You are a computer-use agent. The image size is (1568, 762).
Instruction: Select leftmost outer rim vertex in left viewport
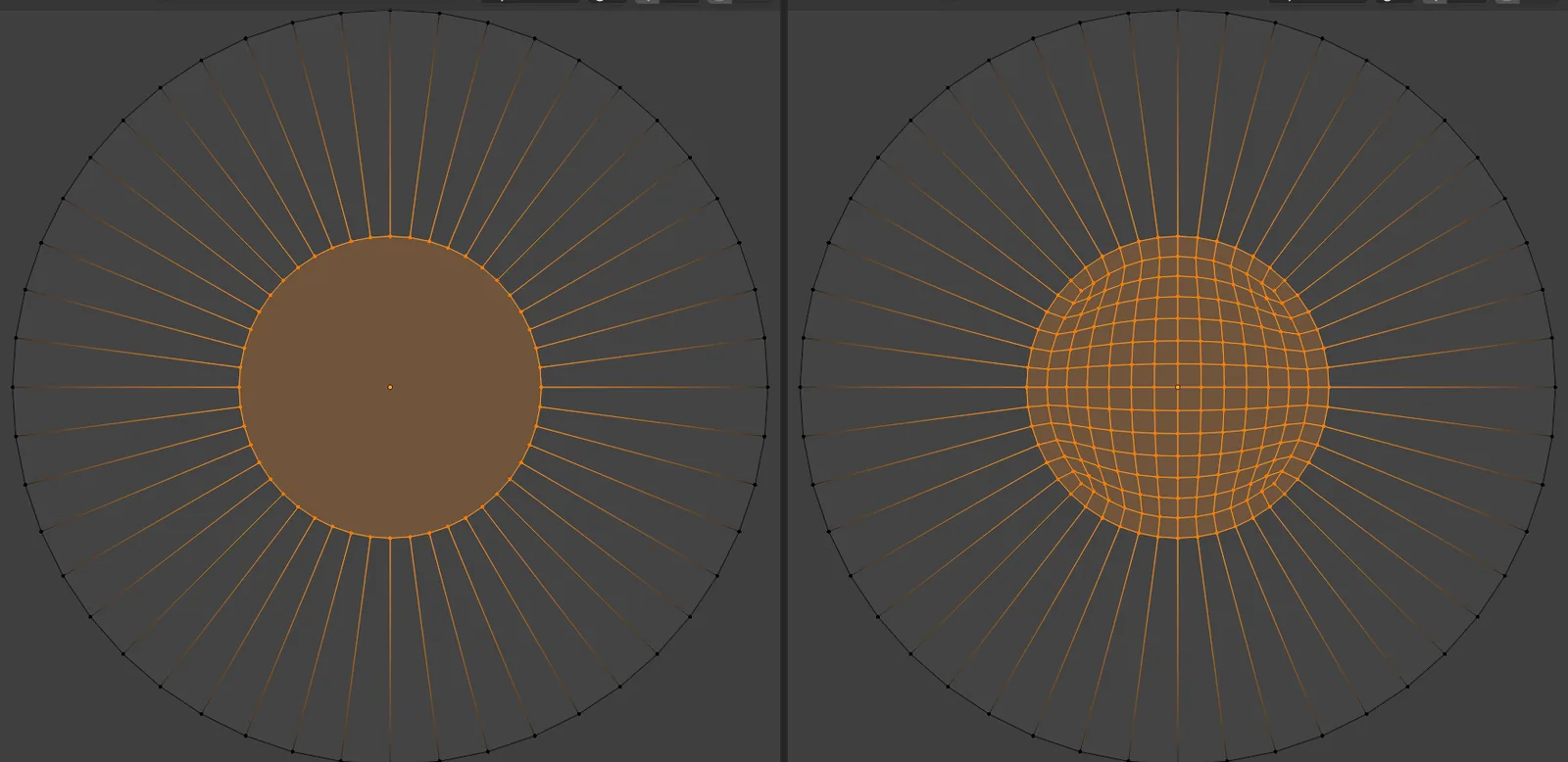13,387
